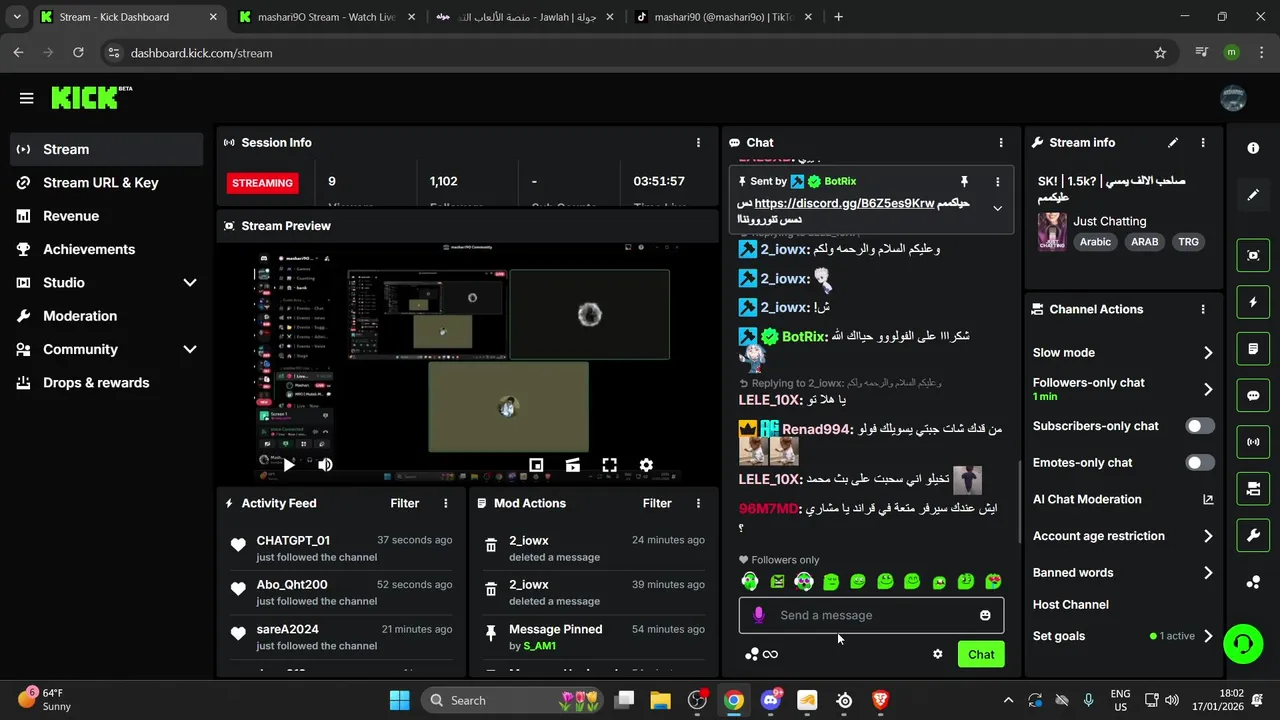The image size is (1280, 720).
Task: Open Windows Start menu
Action: [399, 700]
